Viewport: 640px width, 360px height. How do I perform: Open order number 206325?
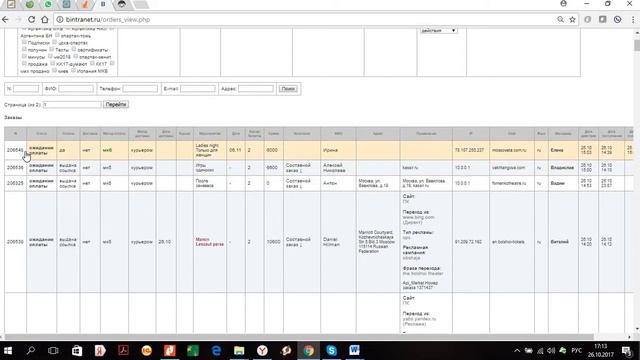click(x=15, y=183)
